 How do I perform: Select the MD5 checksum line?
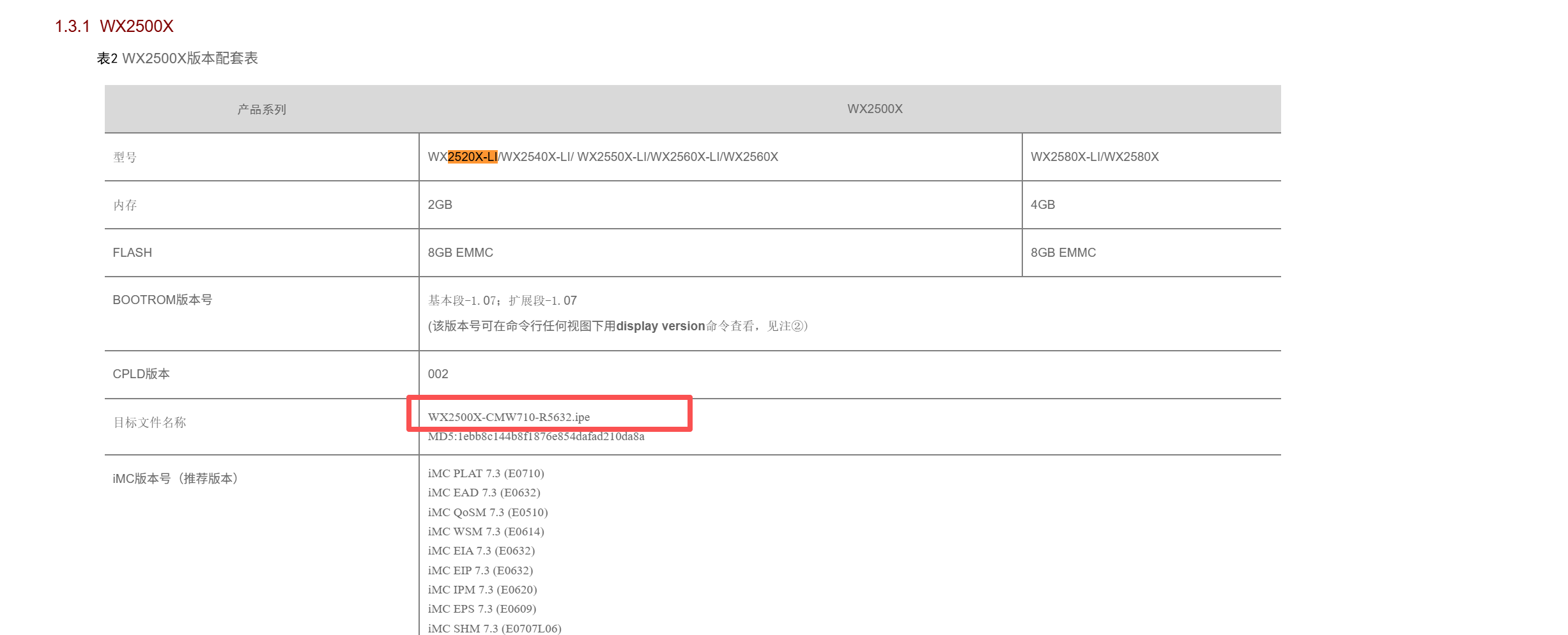535,436
